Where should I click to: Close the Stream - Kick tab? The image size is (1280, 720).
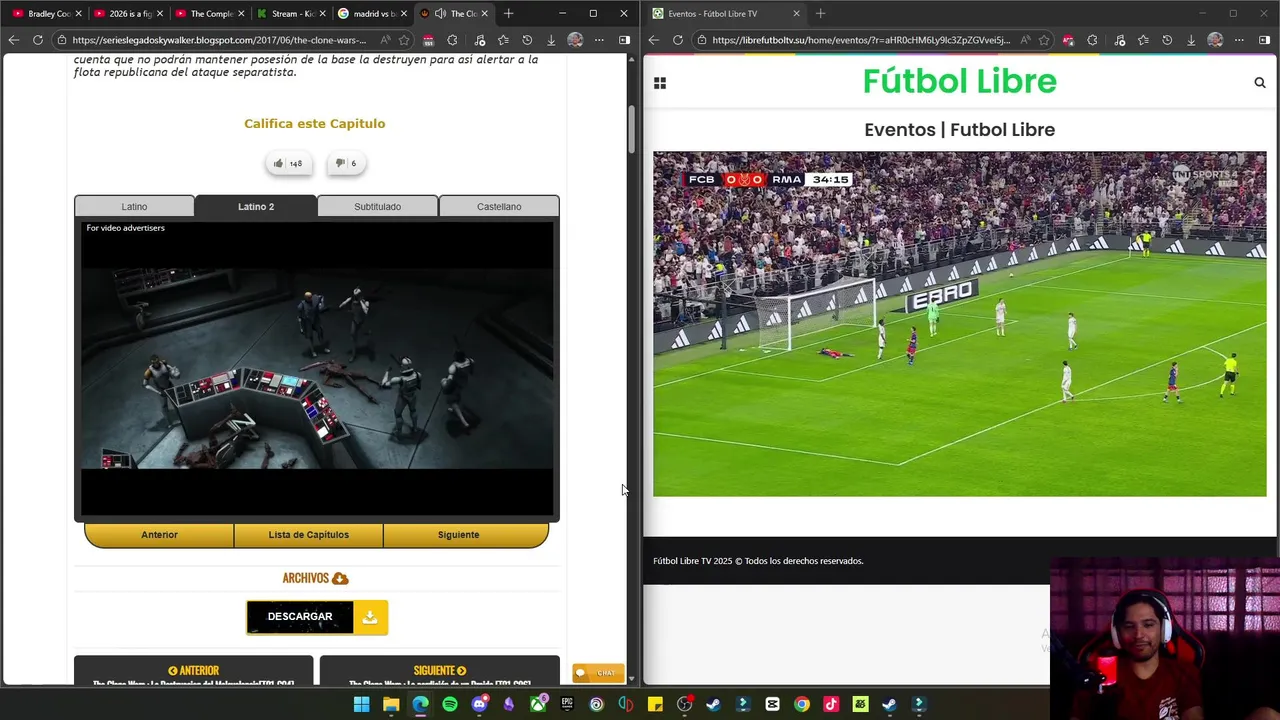tap(322, 14)
